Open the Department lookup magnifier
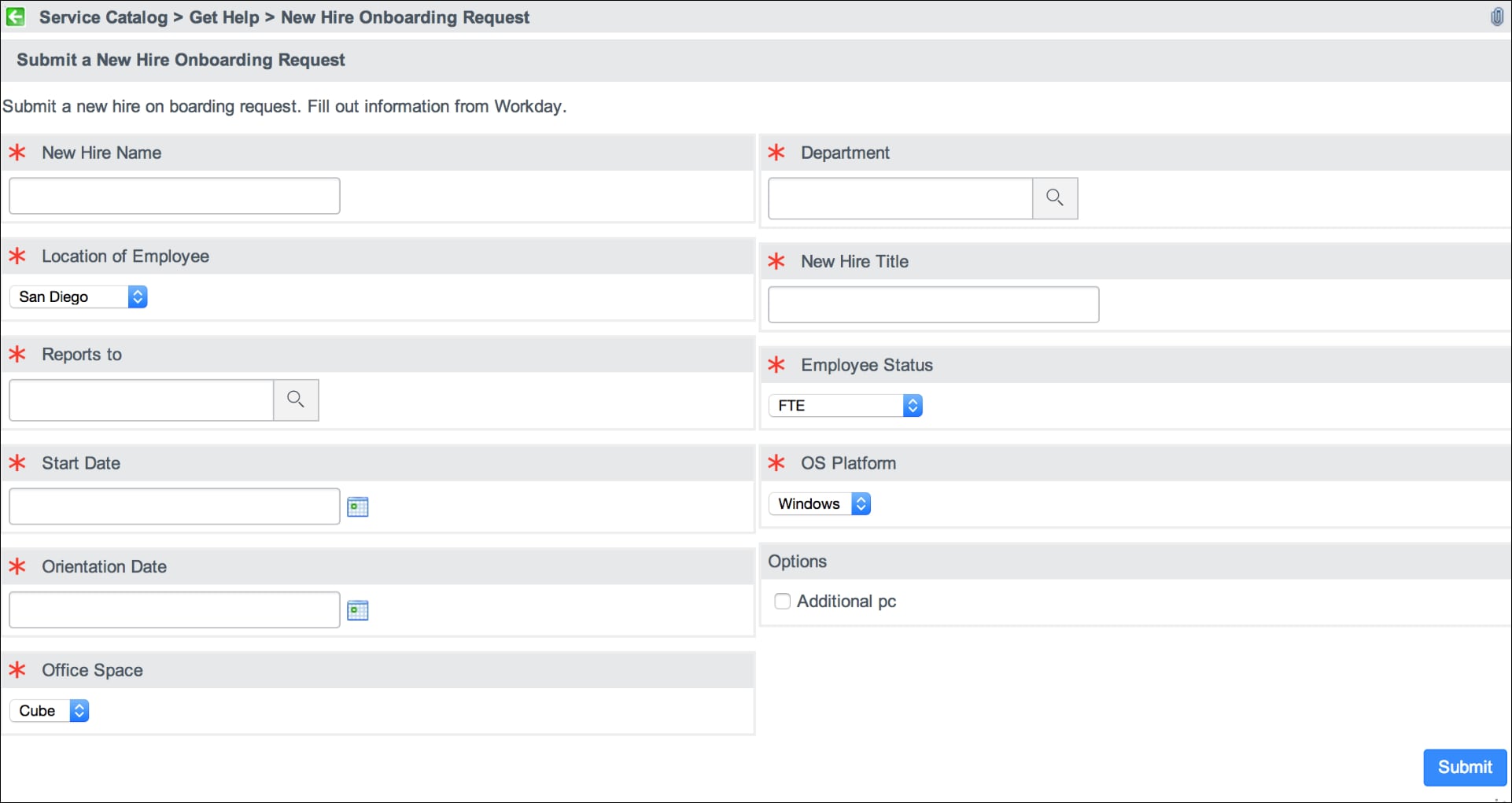This screenshot has width=1512, height=803. coord(1054,198)
